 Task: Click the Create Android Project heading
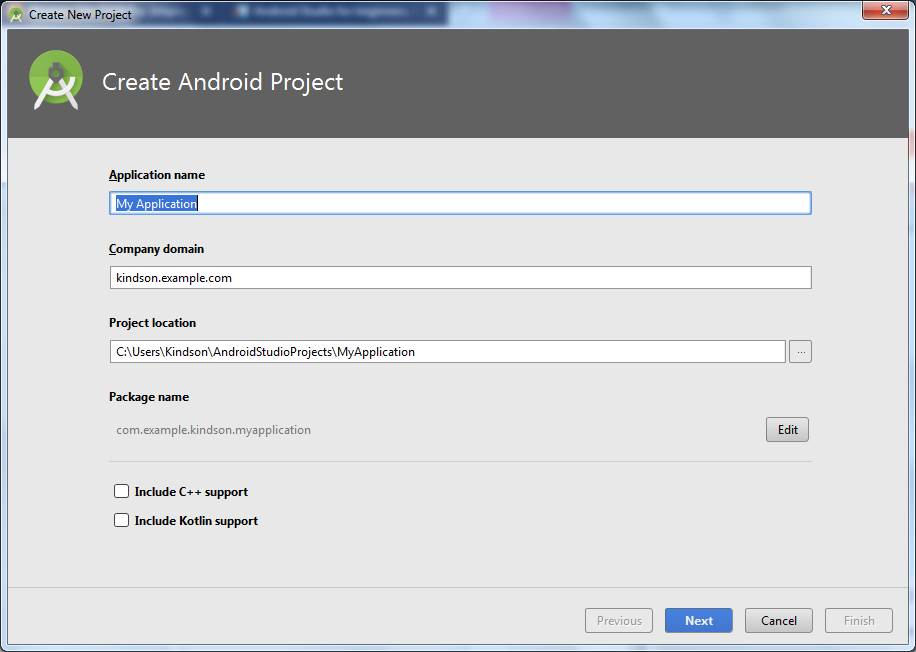click(223, 82)
